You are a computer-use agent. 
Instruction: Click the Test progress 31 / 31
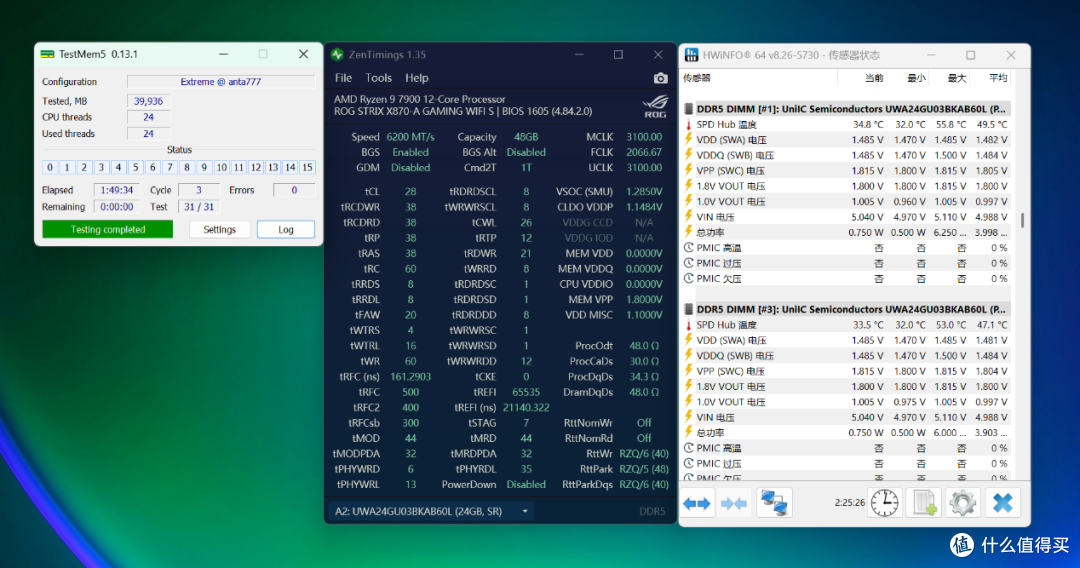[x=198, y=207]
